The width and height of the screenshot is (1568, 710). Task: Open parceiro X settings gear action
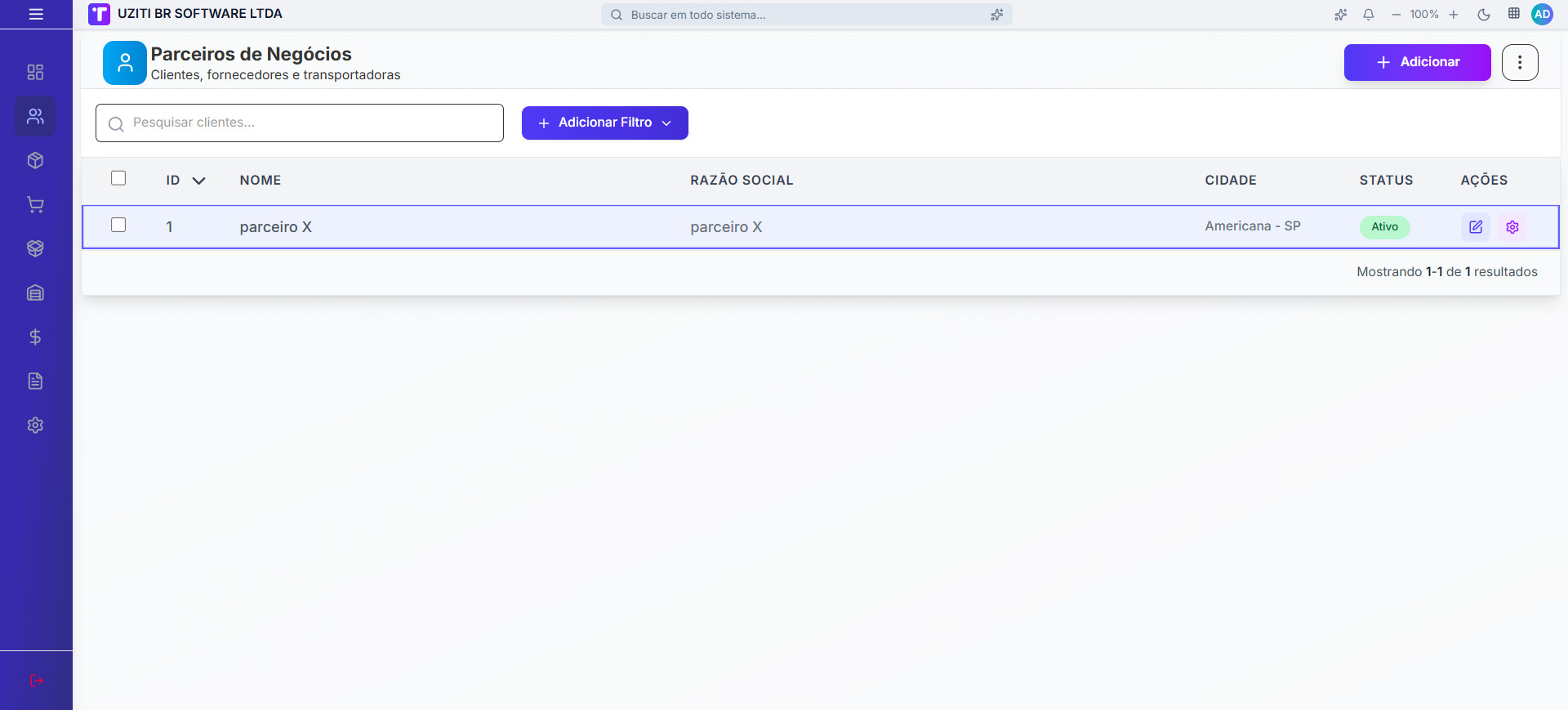[x=1512, y=227]
